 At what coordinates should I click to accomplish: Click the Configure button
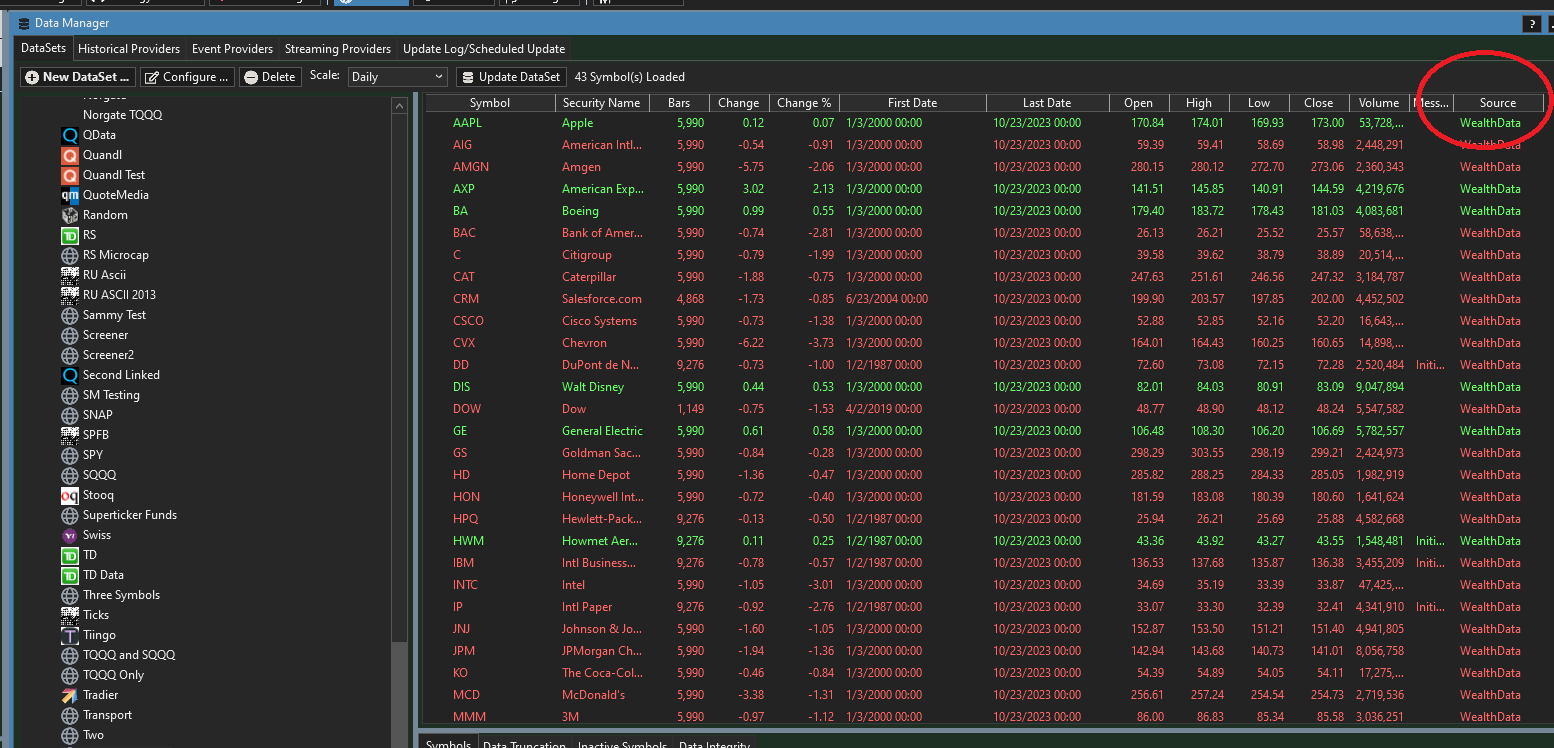[187, 77]
